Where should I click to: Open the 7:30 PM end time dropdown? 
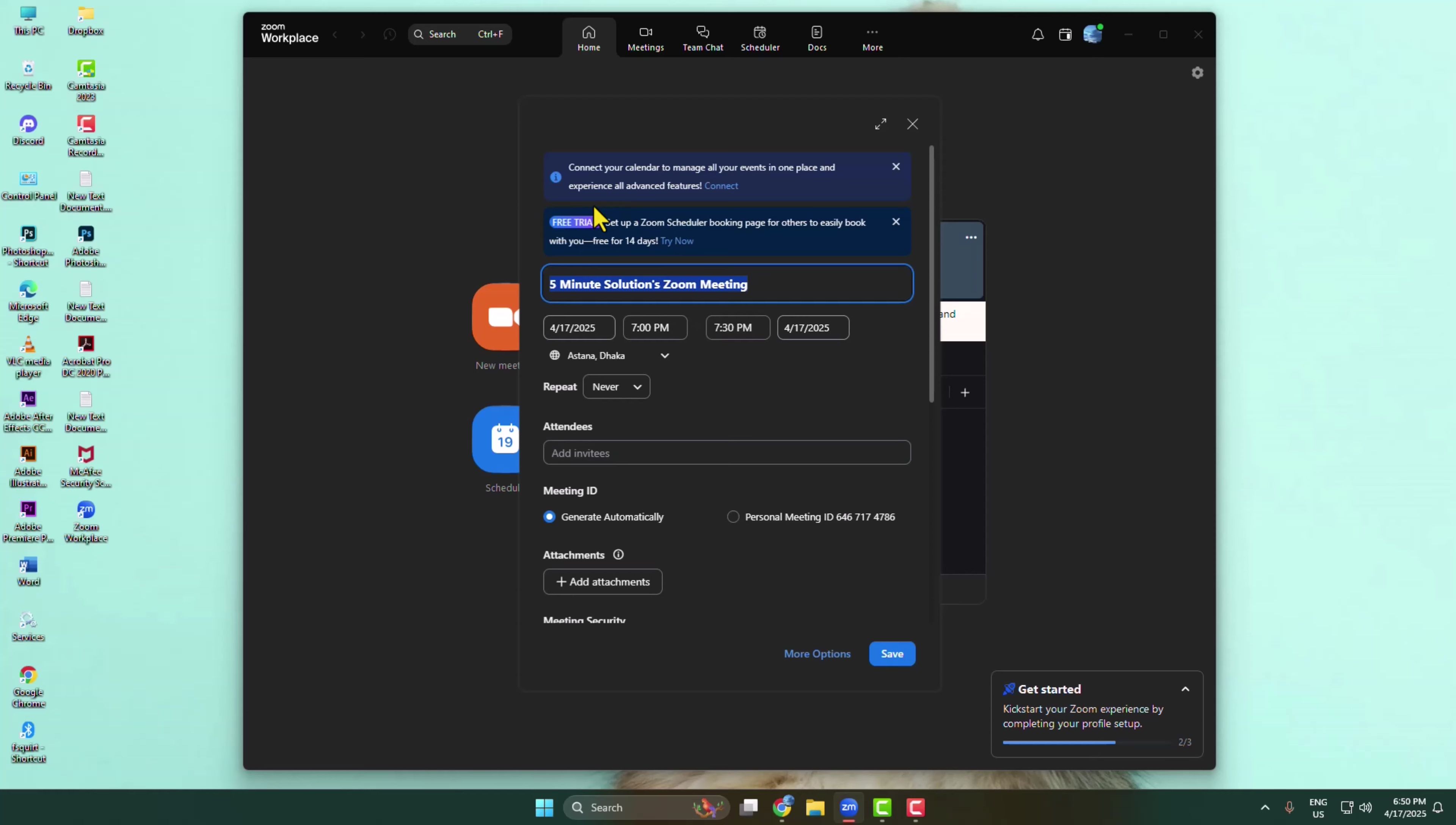(737, 328)
